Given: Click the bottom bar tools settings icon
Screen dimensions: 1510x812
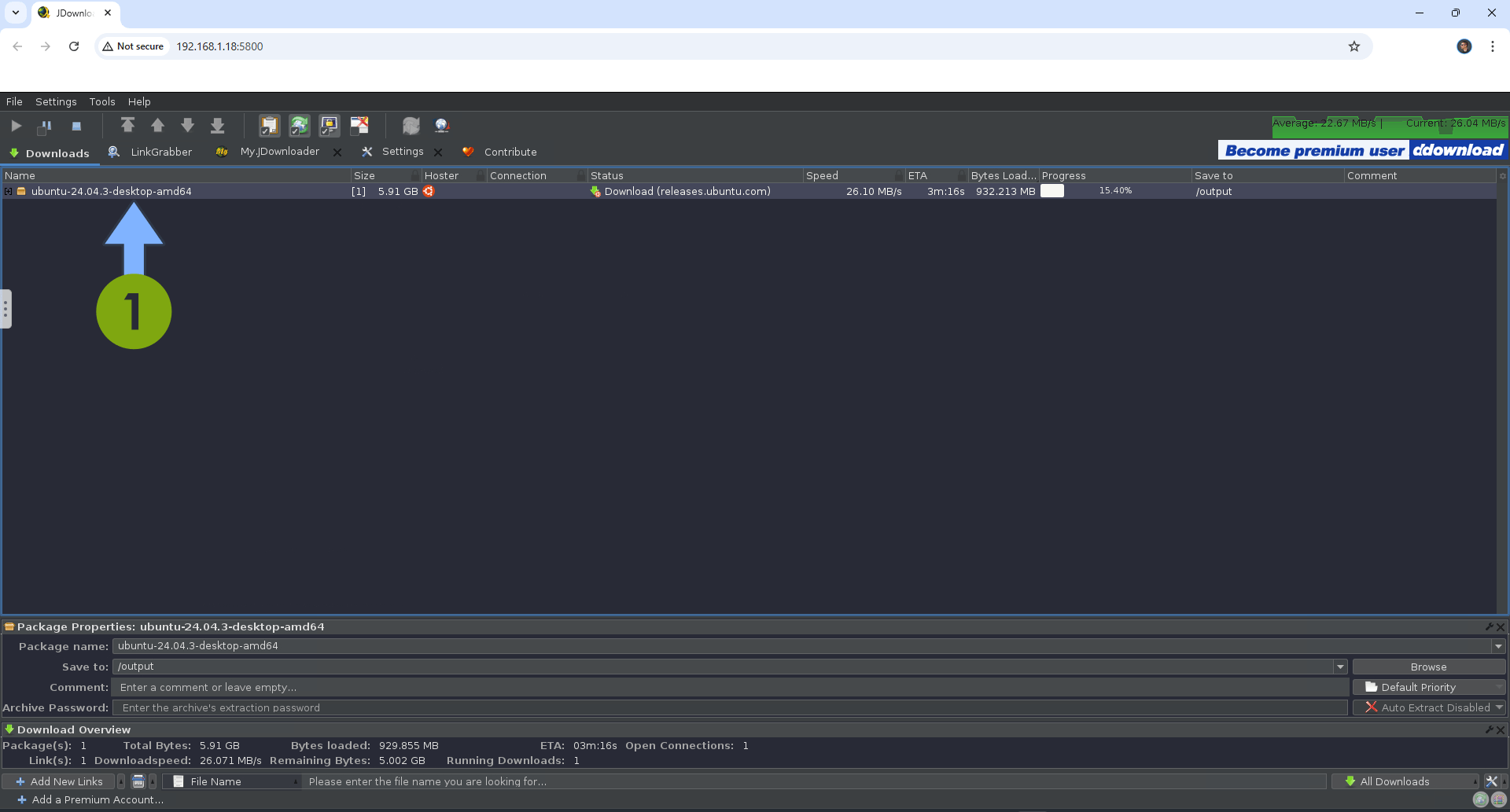Looking at the screenshot, I should click(1491, 781).
